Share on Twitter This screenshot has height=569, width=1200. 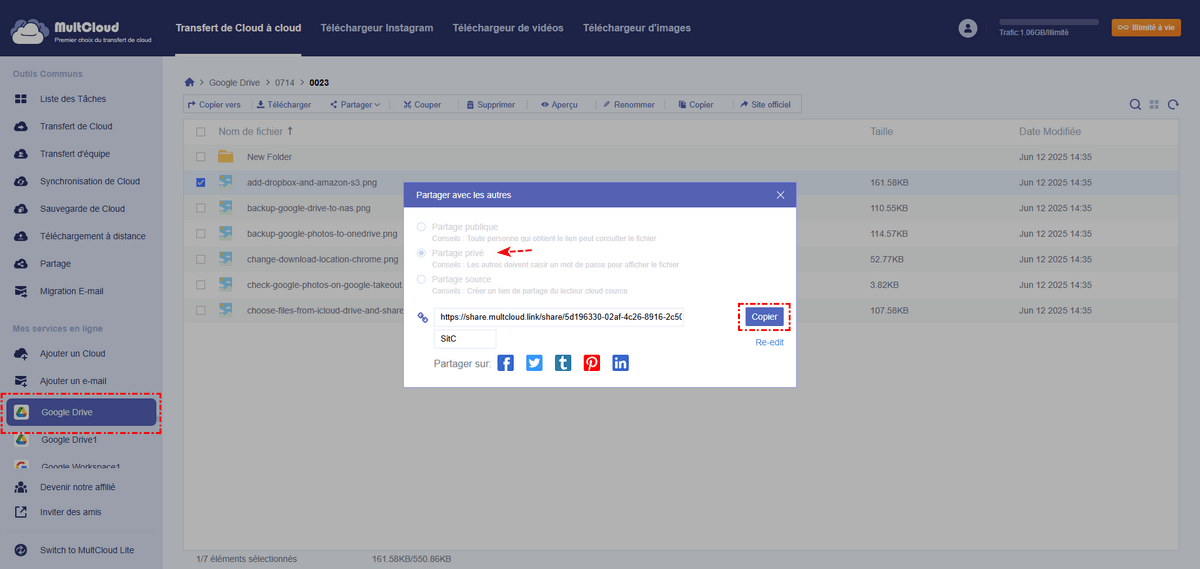[x=534, y=363]
